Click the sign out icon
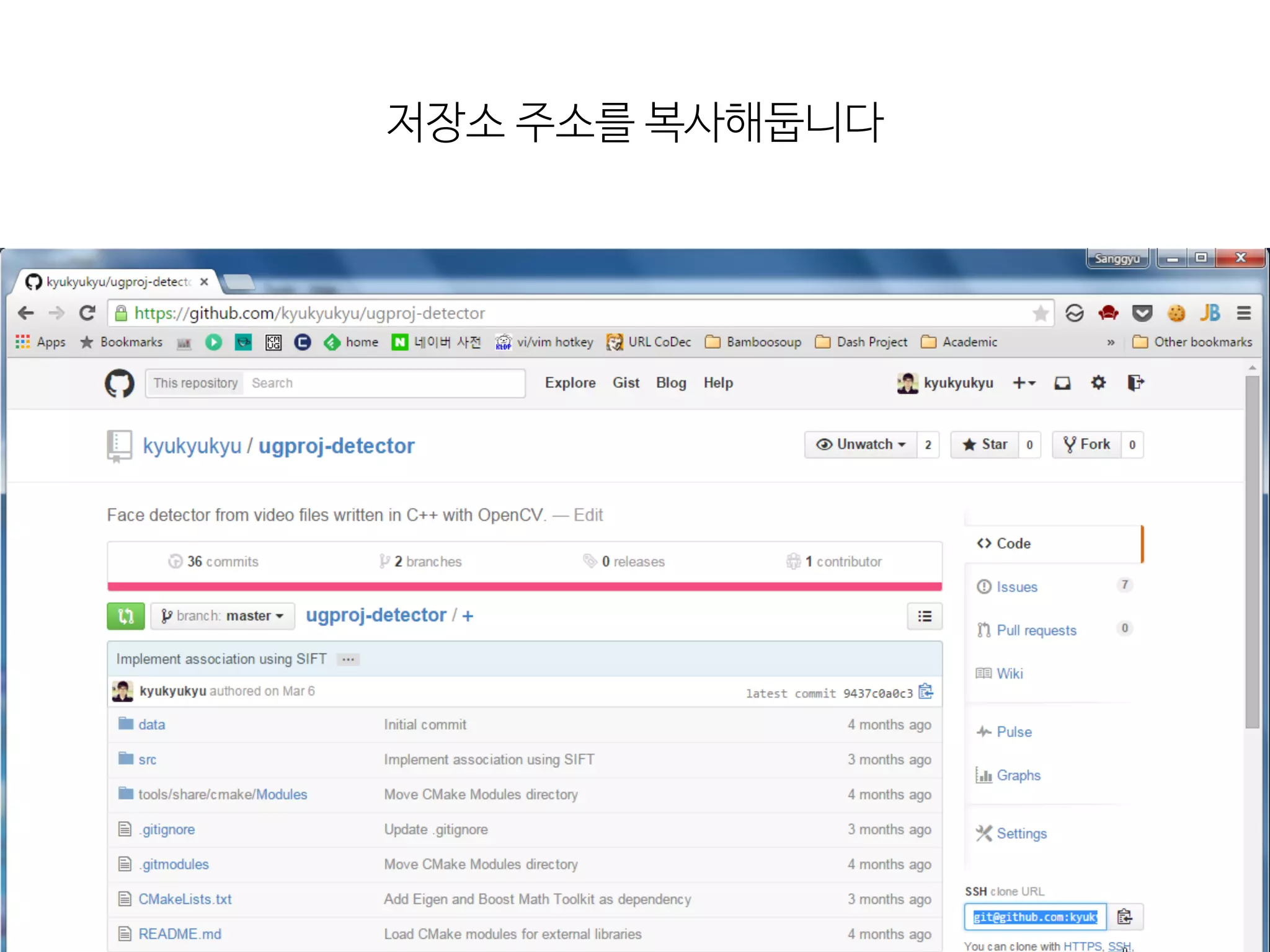Viewport: 1270px width, 952px height. click(1135, 382)
